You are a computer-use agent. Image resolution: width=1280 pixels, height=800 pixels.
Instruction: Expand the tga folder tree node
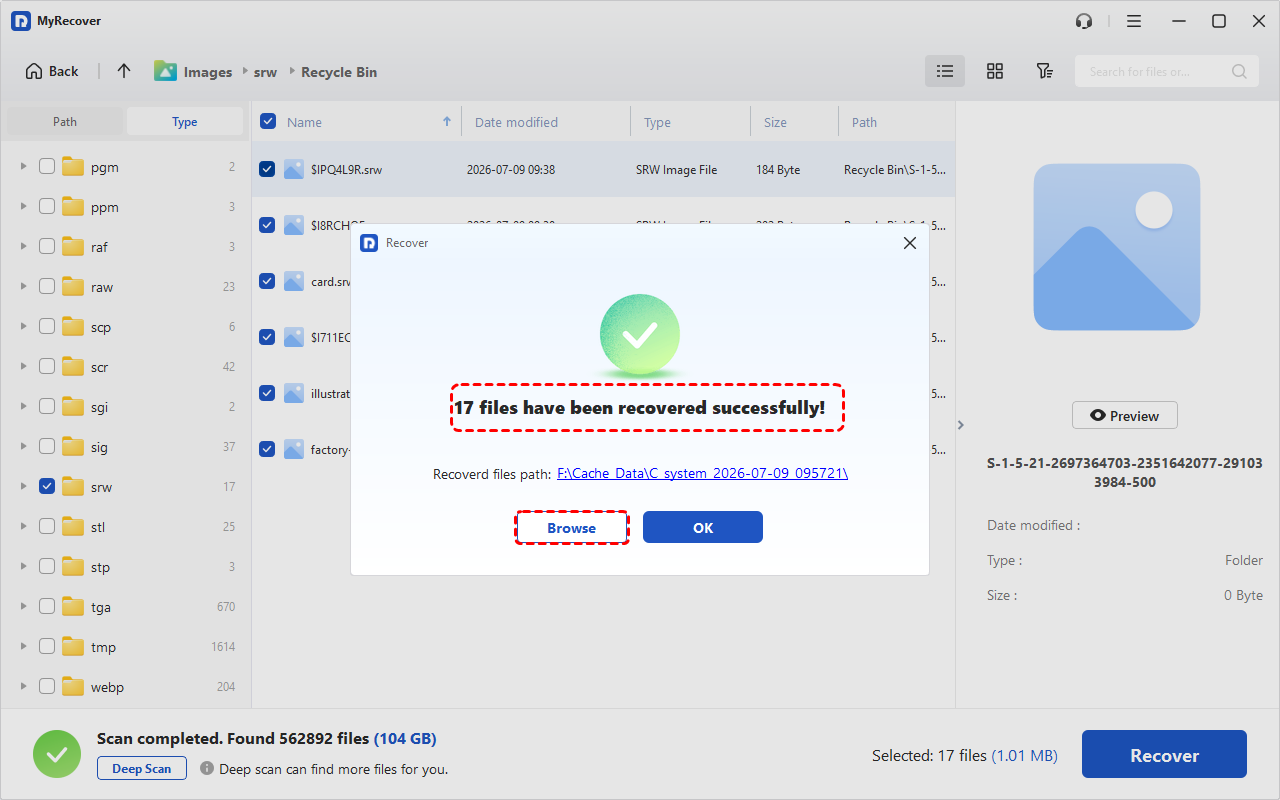pyautogui.click(x=24, y=607)
